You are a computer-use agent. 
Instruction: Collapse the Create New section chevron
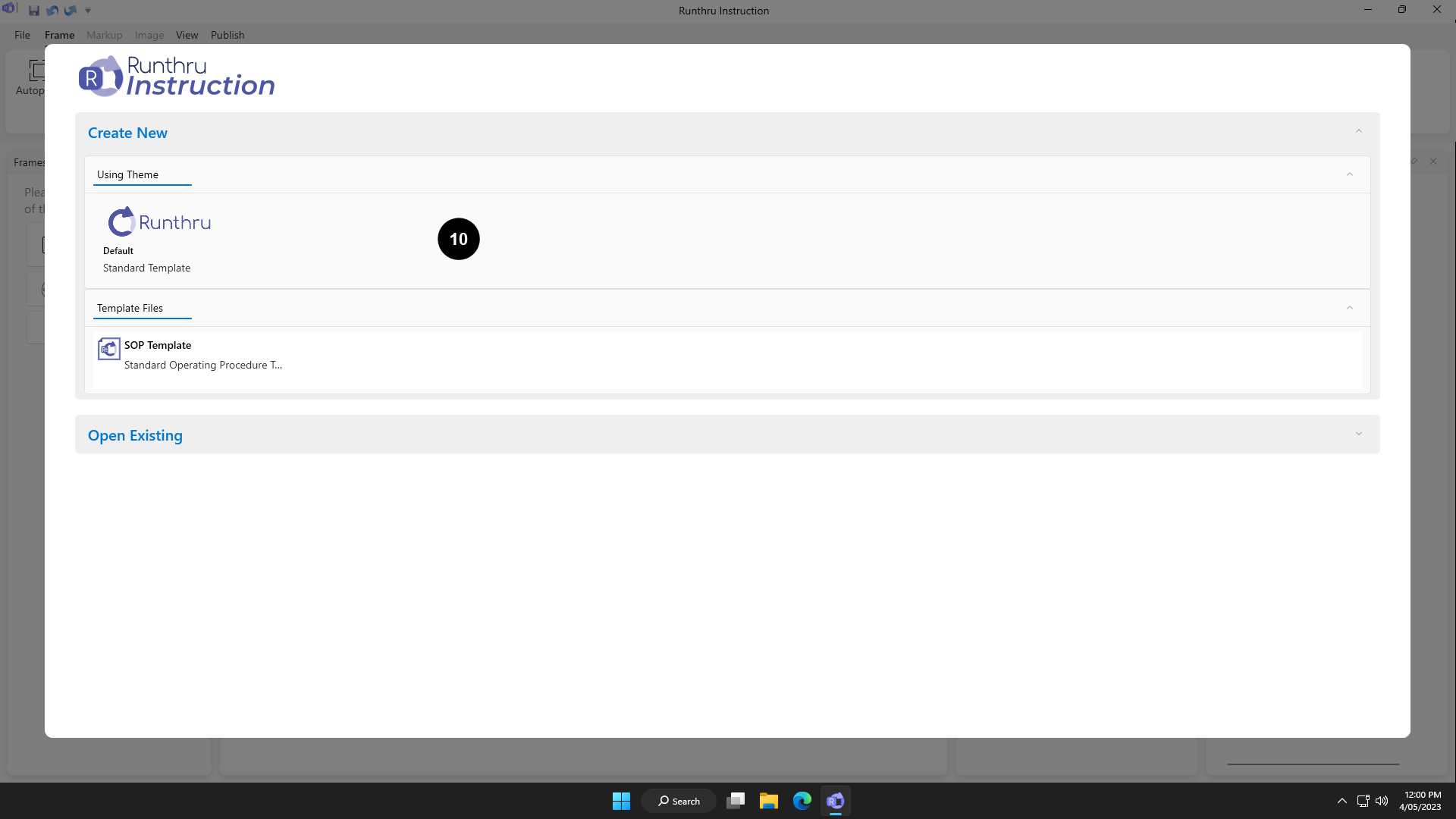(x=1358, y=132)
